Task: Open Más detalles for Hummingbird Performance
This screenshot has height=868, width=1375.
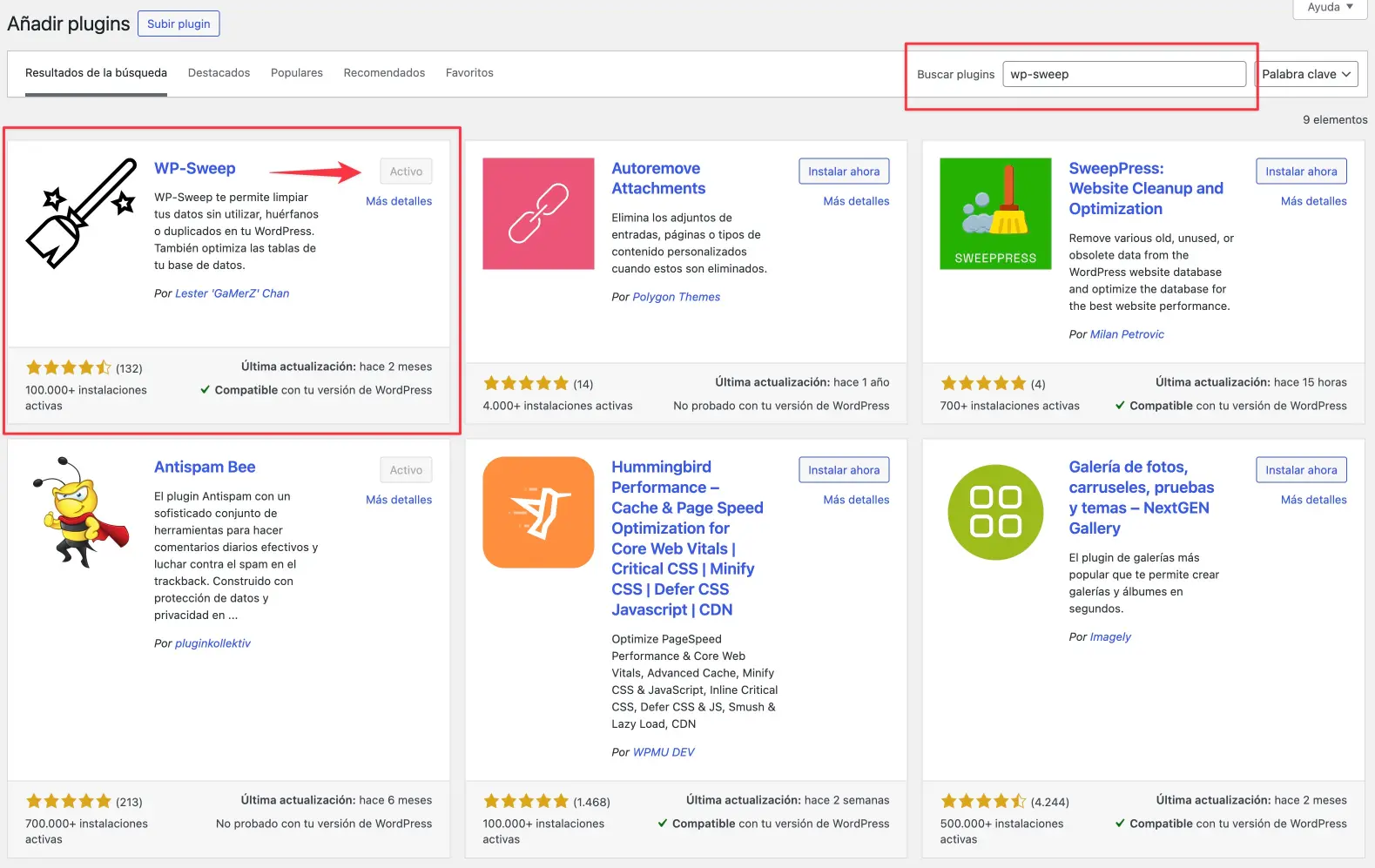Action: 856,500
